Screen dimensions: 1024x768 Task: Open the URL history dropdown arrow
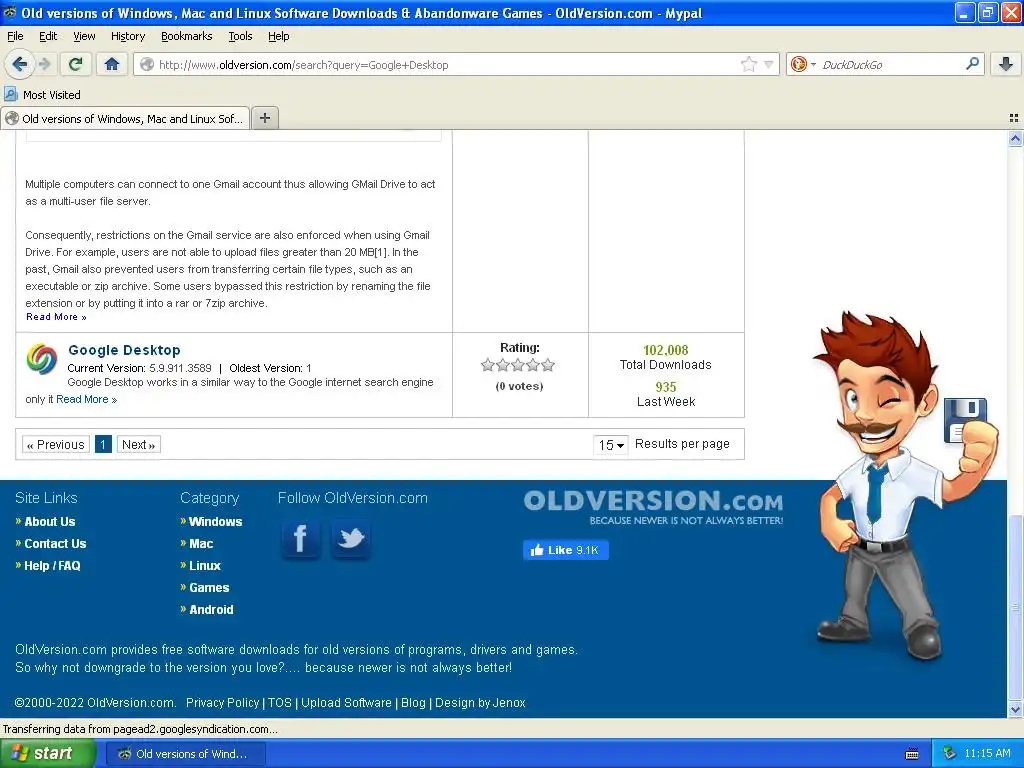[769, 64]
